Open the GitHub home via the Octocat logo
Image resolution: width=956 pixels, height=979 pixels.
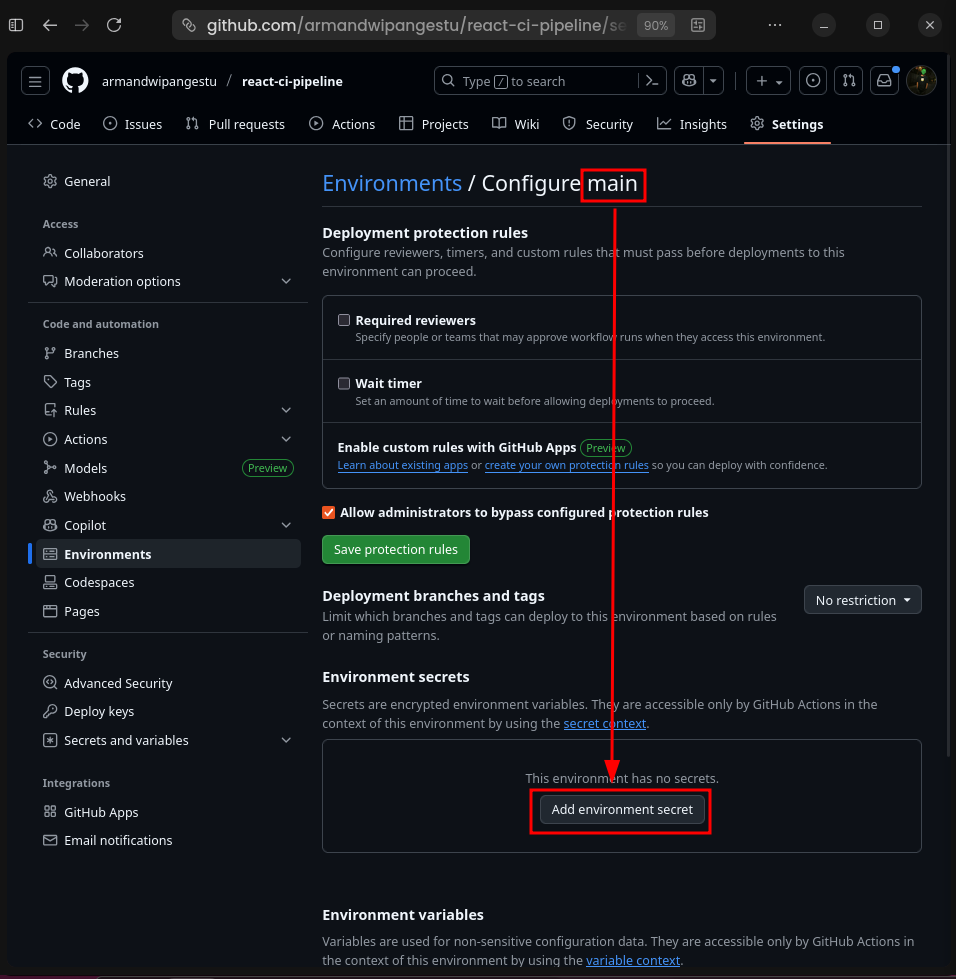click(75, 81)
